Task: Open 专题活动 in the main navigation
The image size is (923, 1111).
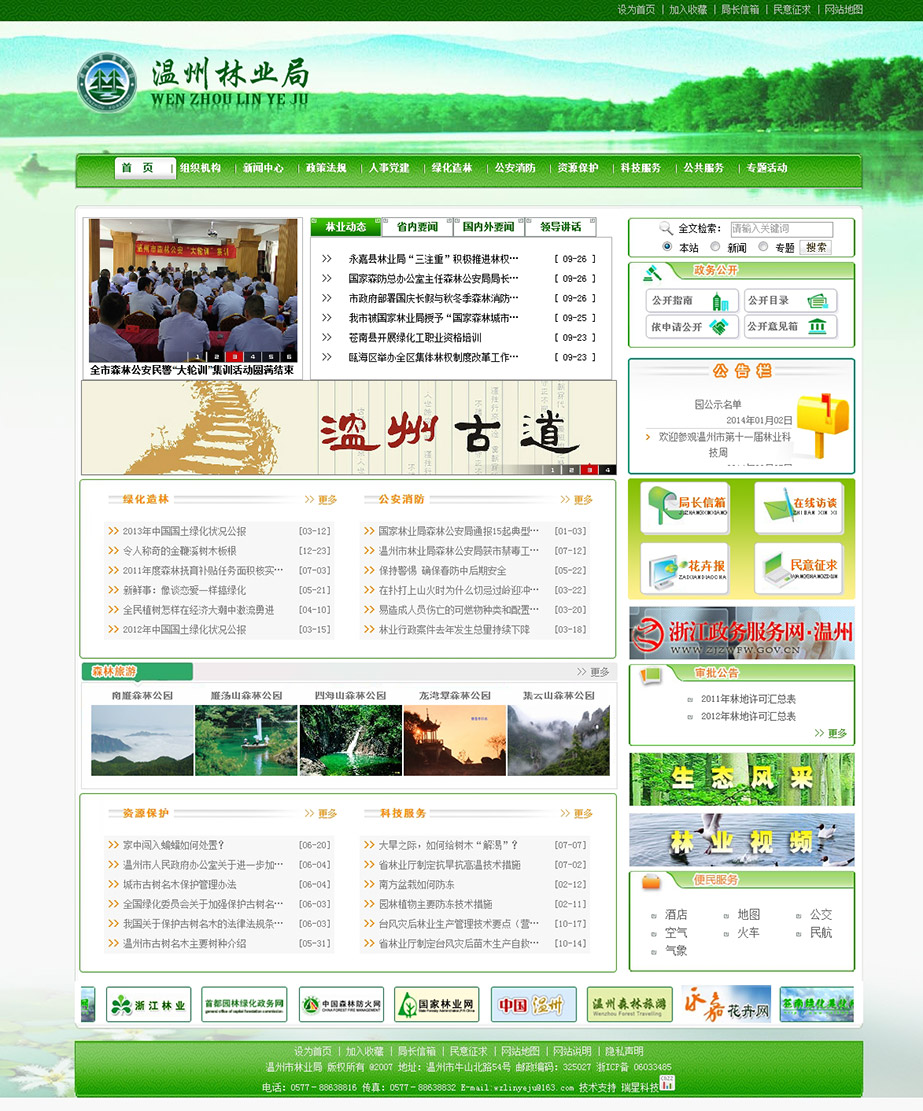Action: pos(767,168)
